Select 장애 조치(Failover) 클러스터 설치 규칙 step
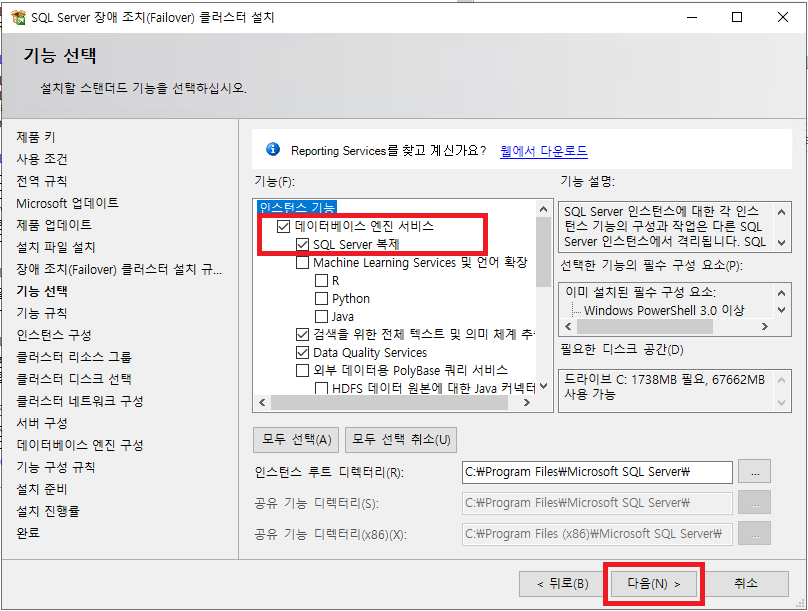This screenshot has height=611, width=808. [x=119, y=269]
